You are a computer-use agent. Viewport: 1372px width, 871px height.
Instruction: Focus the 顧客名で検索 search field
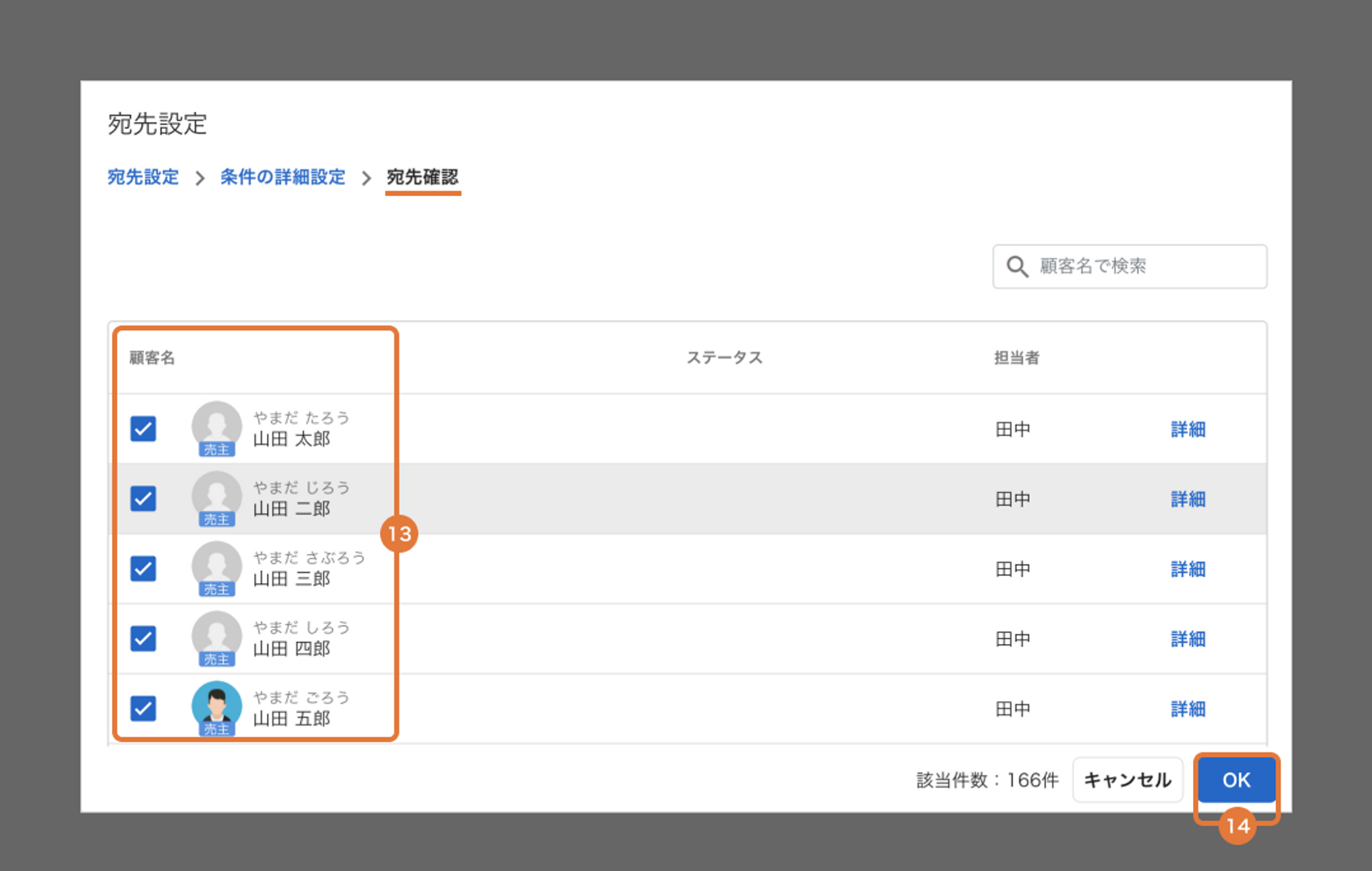coord(1130,266)
